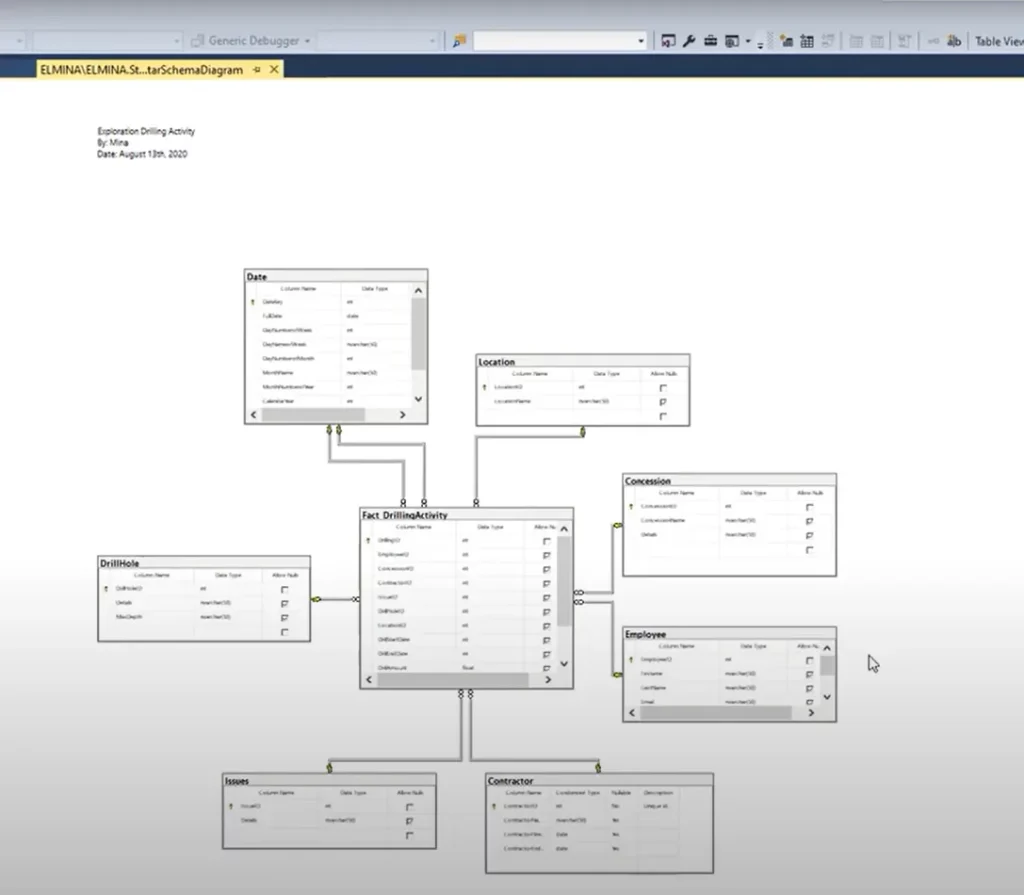The height and width of the screenshot is (895, 1024).
Task: Click the Table View button on the toolbar
Action: 997,41
